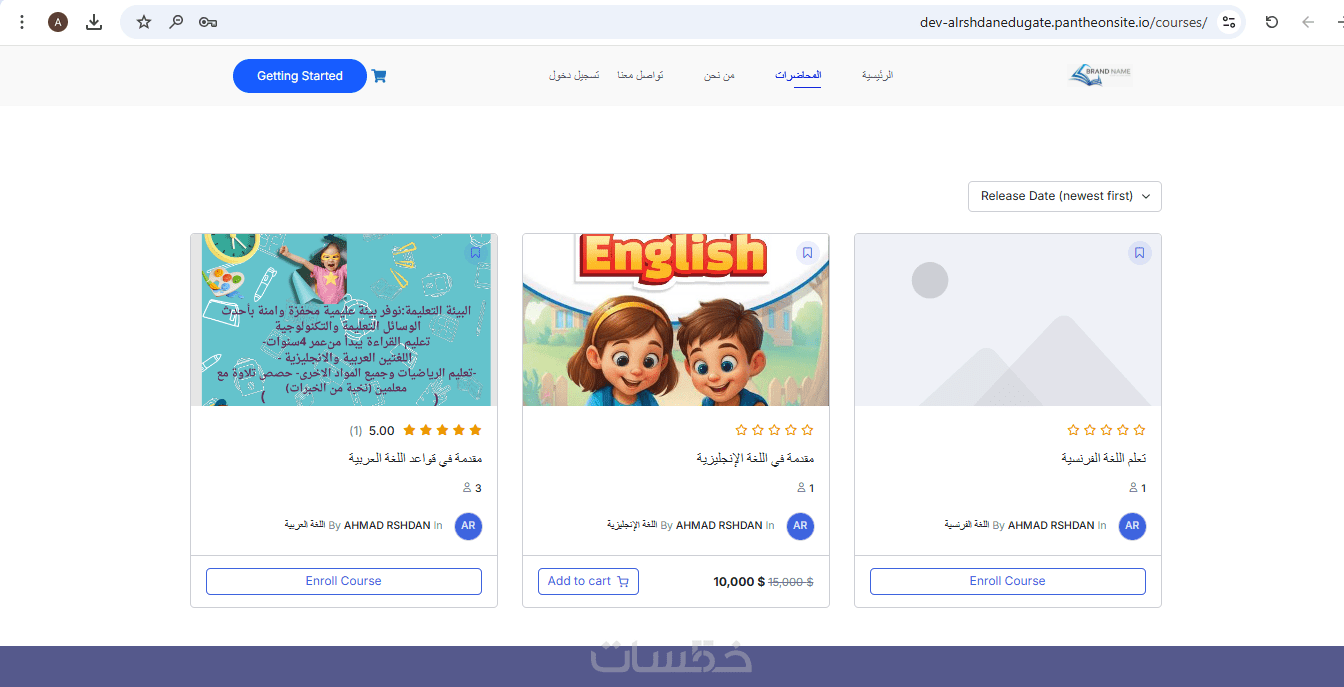Screen dimensions: 1344x687
Task: Select five-star rating on French course
Action: pos(1074,430)
